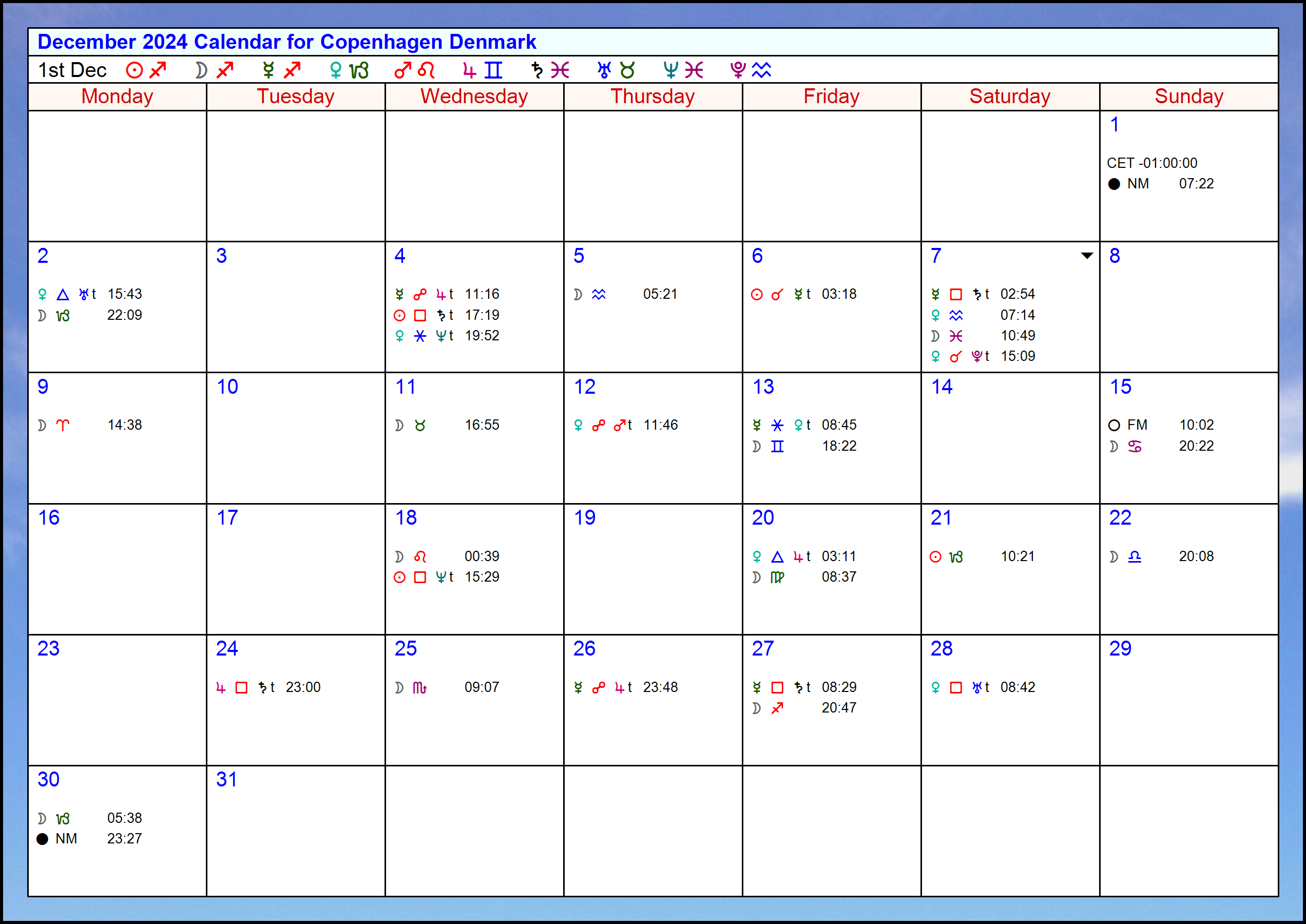The image size is (1306, 924).
Task: Open the dropdown arrow on day 7
Action: point(1086,256)
